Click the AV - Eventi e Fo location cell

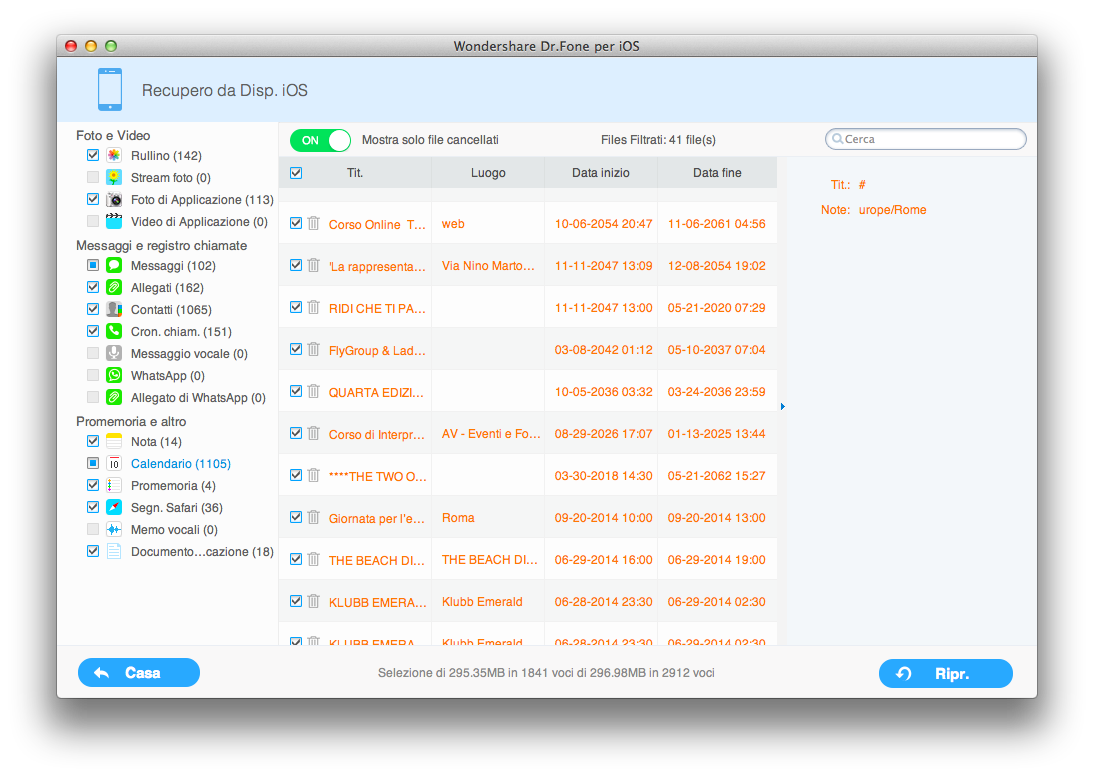[x=491, y=434]
